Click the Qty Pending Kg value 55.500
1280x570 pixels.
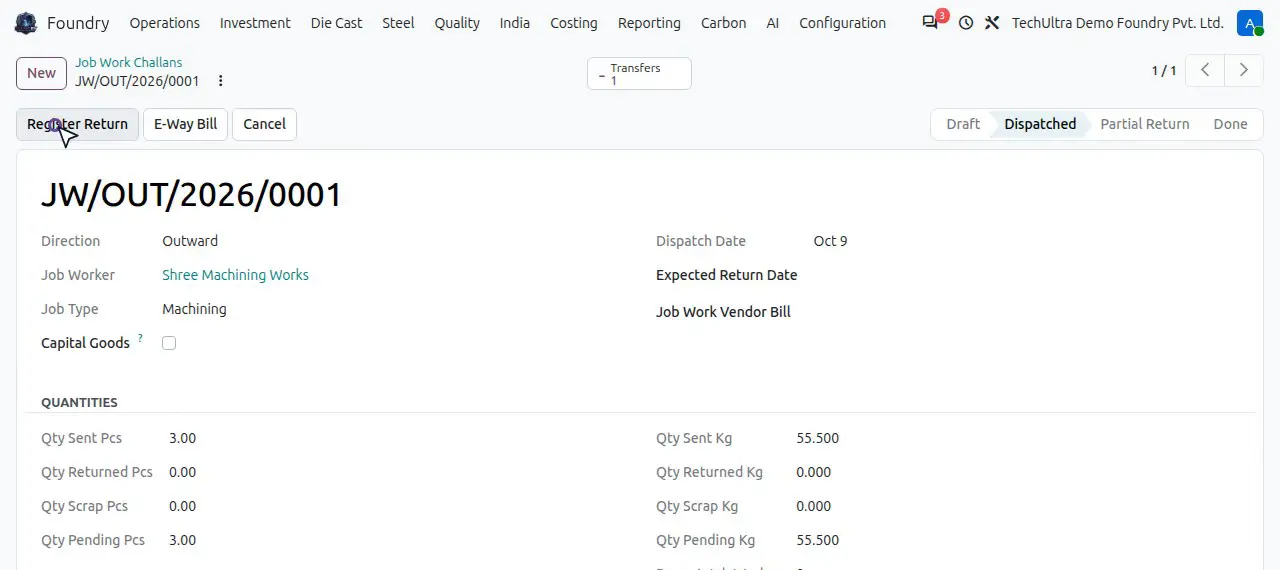pyautogui.click(x=817, y=540)
